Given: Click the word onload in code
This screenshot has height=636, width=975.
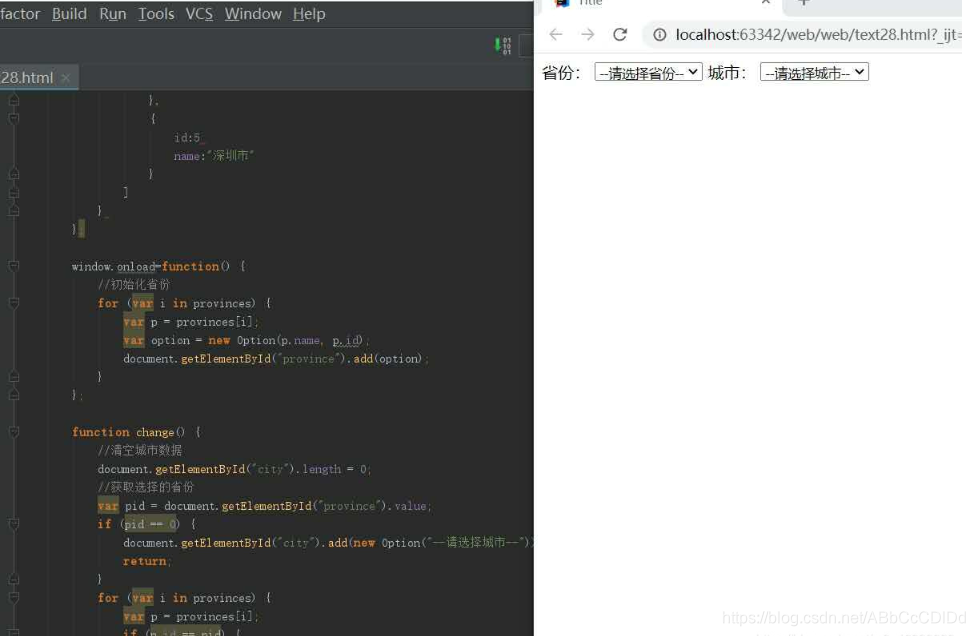Looking at the screenshot, I should point(136,267).
